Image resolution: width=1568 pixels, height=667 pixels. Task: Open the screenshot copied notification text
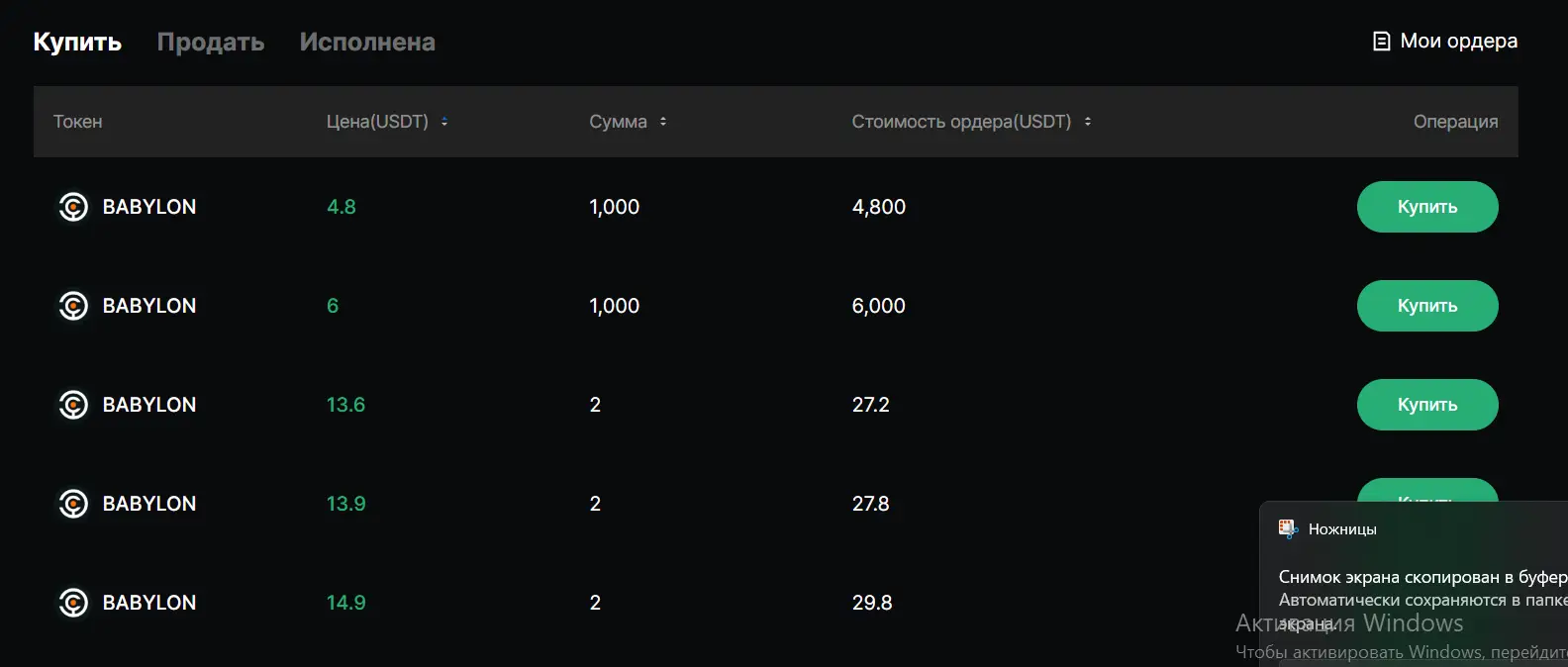click(x=1421, y=577)
